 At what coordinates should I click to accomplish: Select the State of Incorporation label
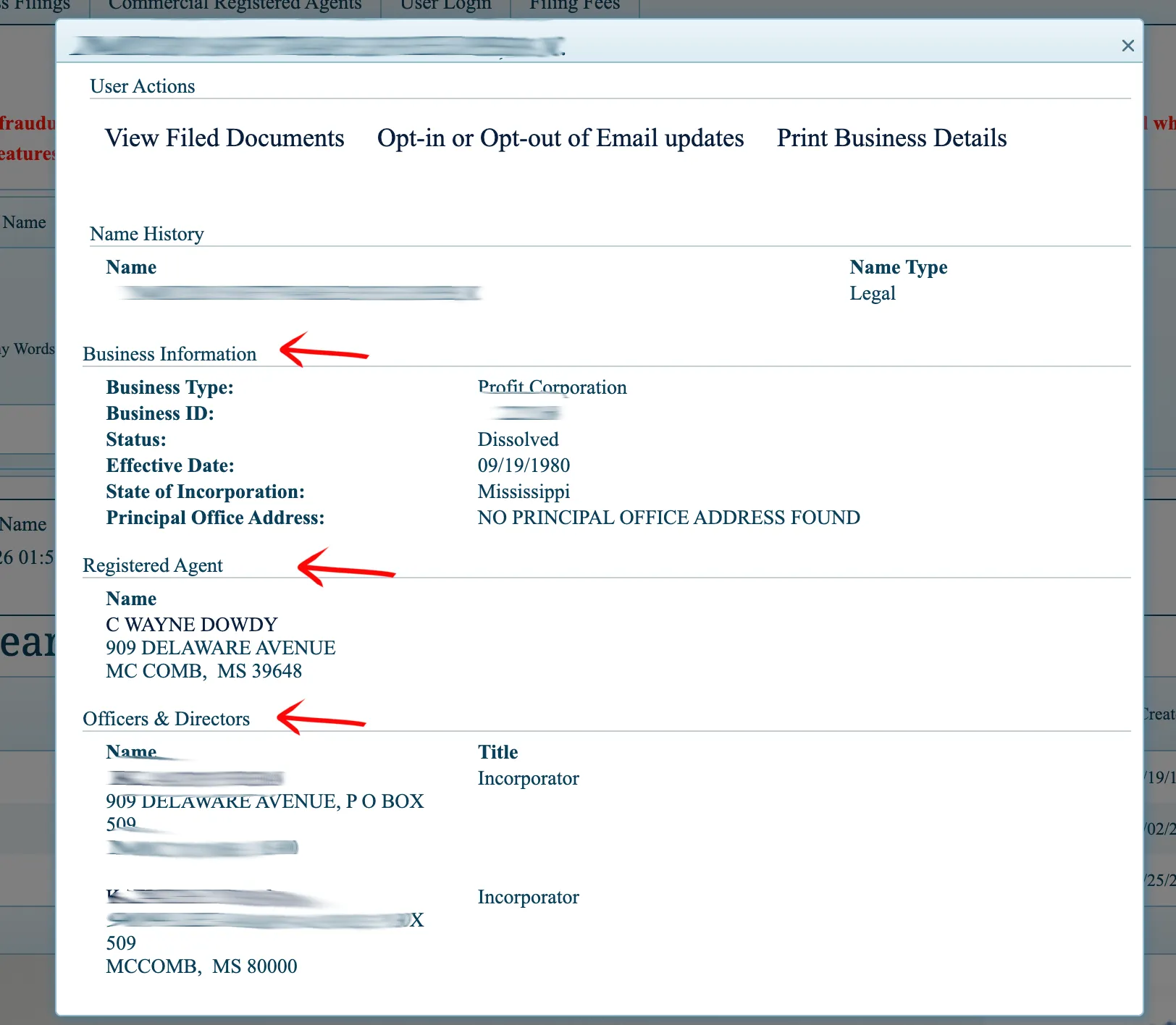[x=205, y=492]
